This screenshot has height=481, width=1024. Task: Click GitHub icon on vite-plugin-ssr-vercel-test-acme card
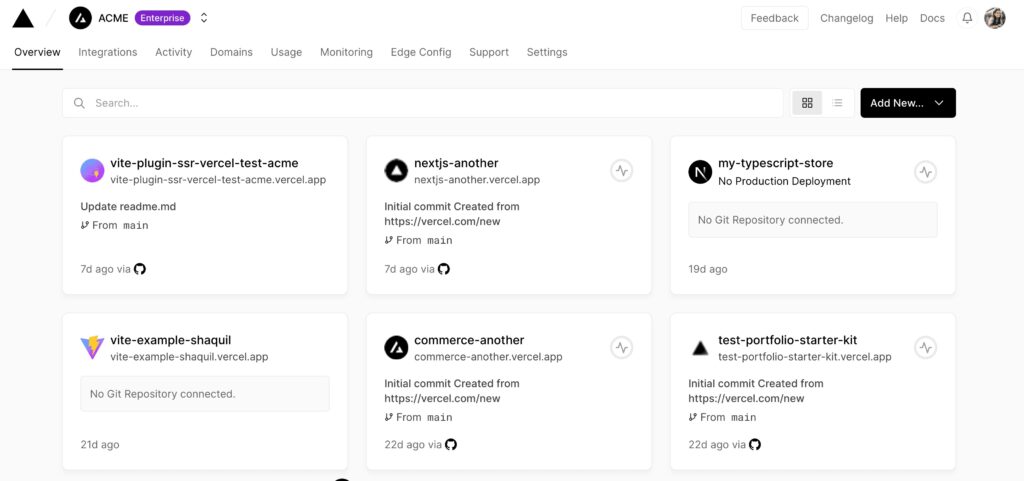[140, 268]
